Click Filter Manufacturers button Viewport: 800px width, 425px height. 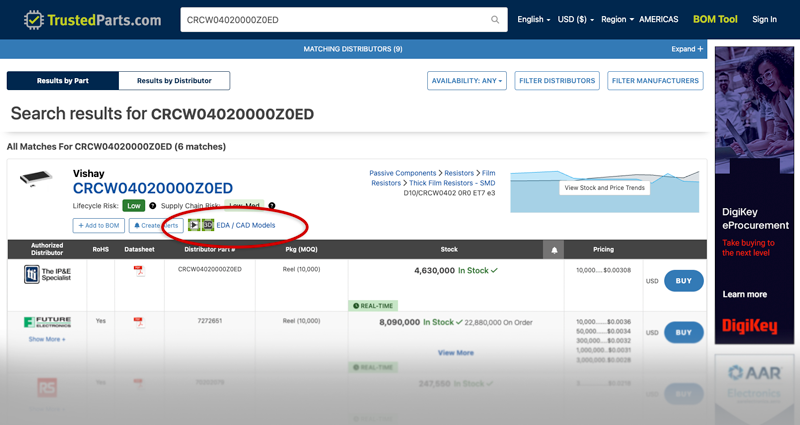(x=655, y=81)
